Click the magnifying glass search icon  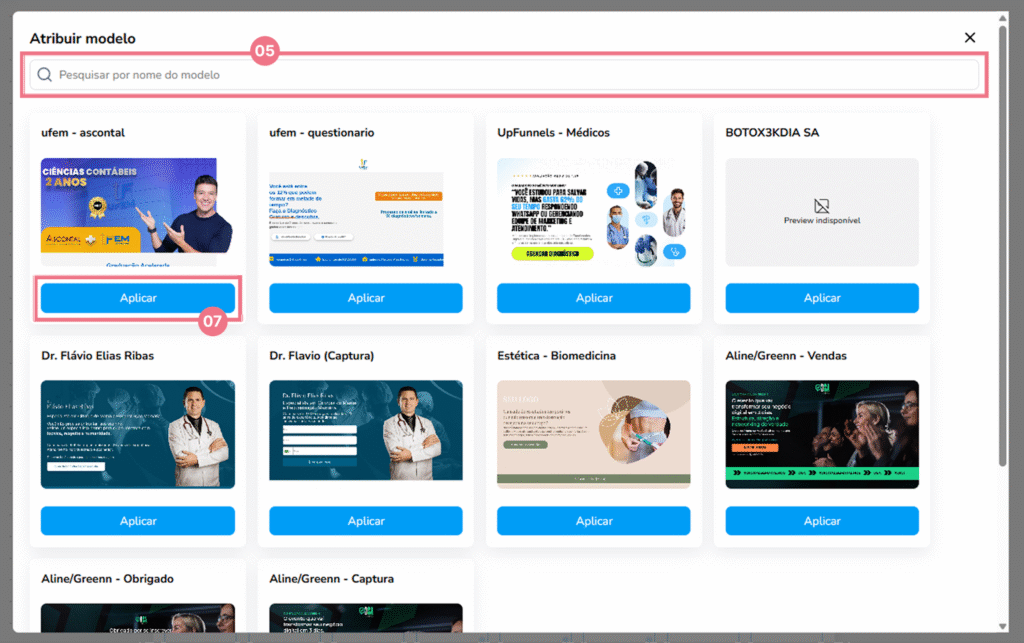pyautogui.click(x=44, y=75)
